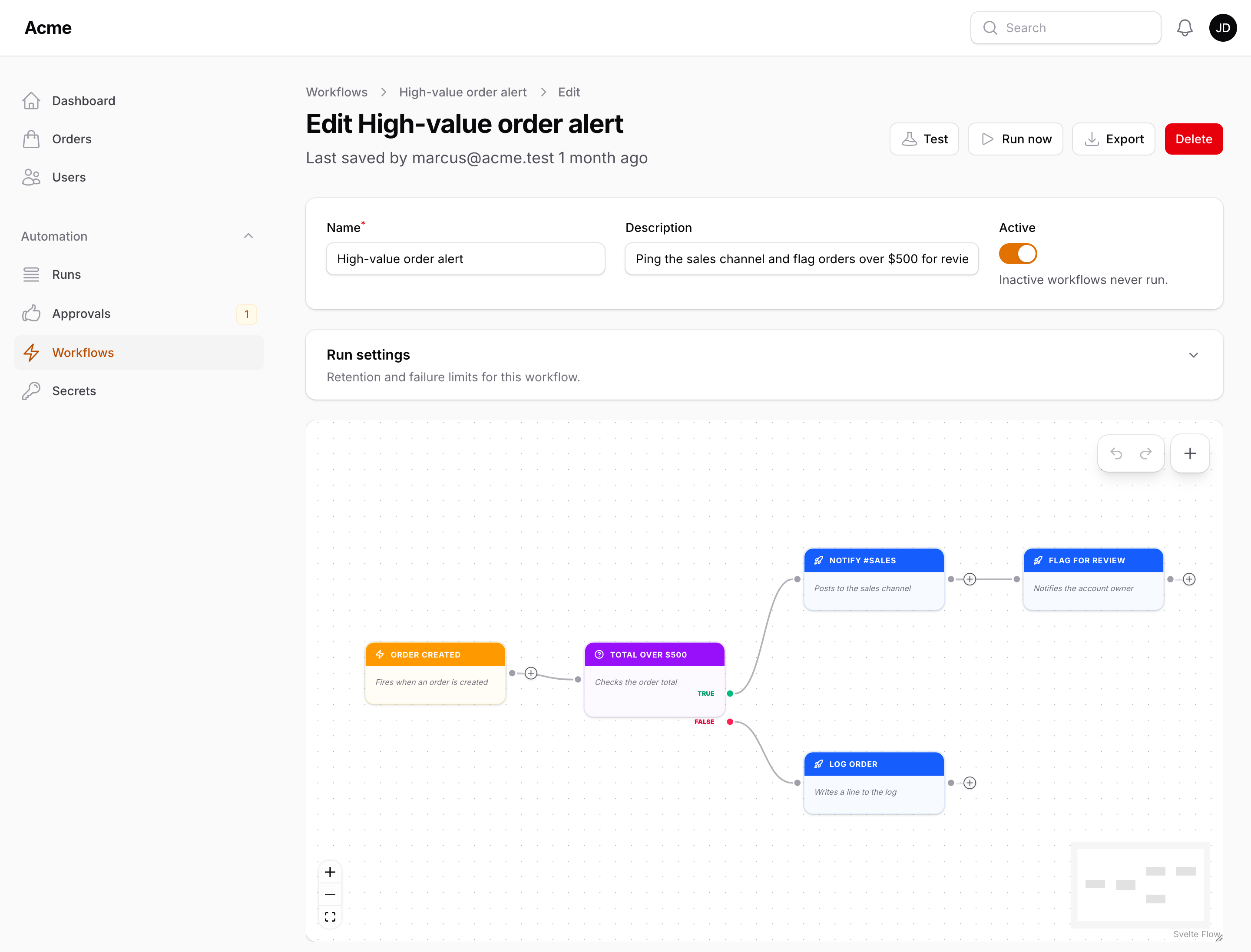Expand the Run settings panel chevron
The height and width of the screenshot is (952, 1251).
[x=1193, y=355]
